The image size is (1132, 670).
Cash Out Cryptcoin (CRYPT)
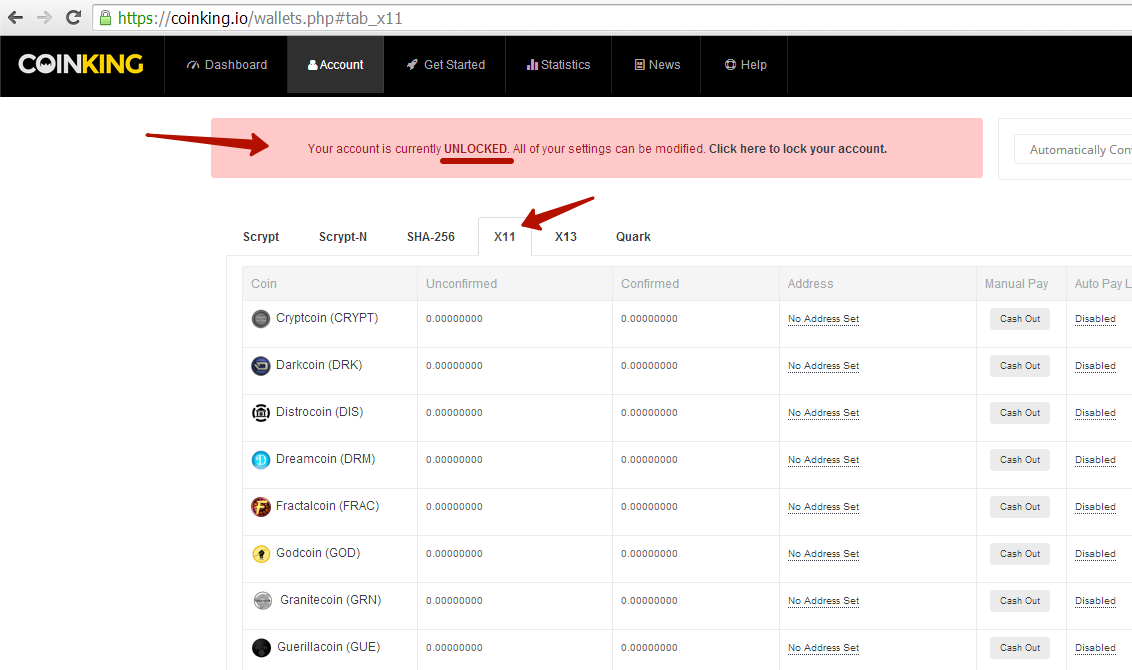click(1019, 318)
